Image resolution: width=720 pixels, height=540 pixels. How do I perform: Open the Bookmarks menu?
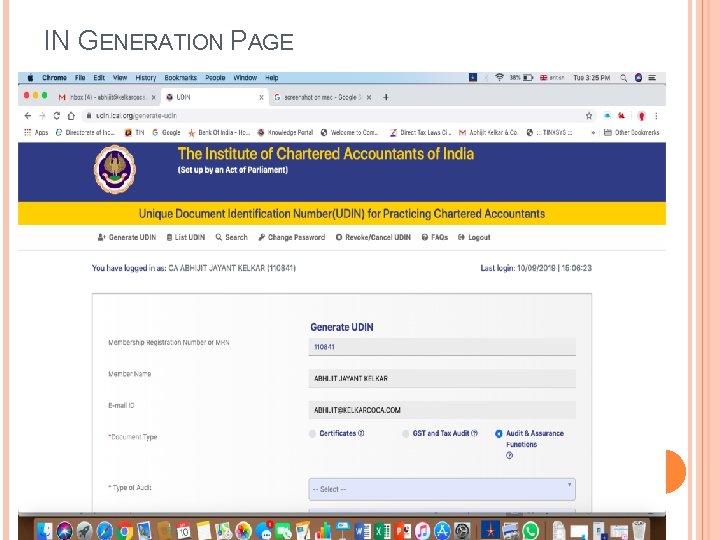[x=180, y=78]
